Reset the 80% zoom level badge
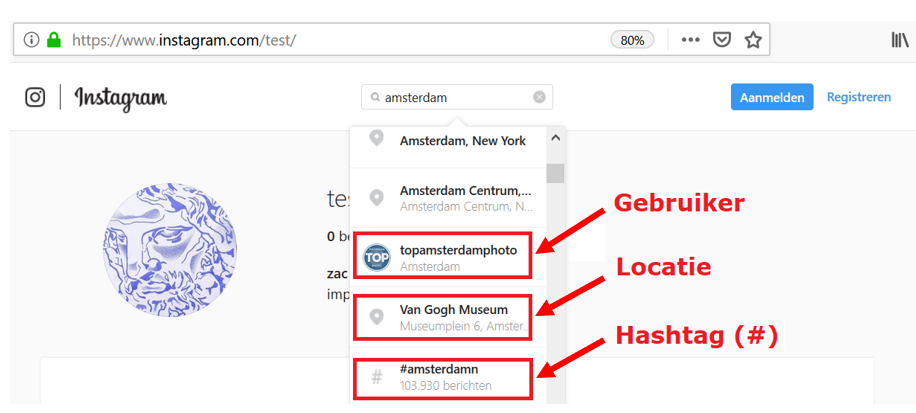916x413 pixels. [x=632, y=40]
